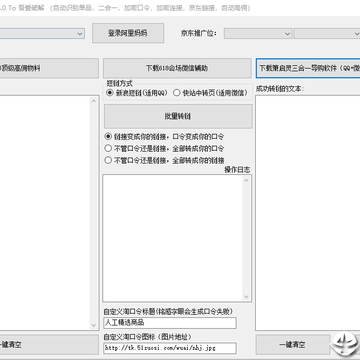360x360 pixels.
Task: Select 链接变成你的链接，口令变成你的口令 option
Action: click(x=164, y=137)
